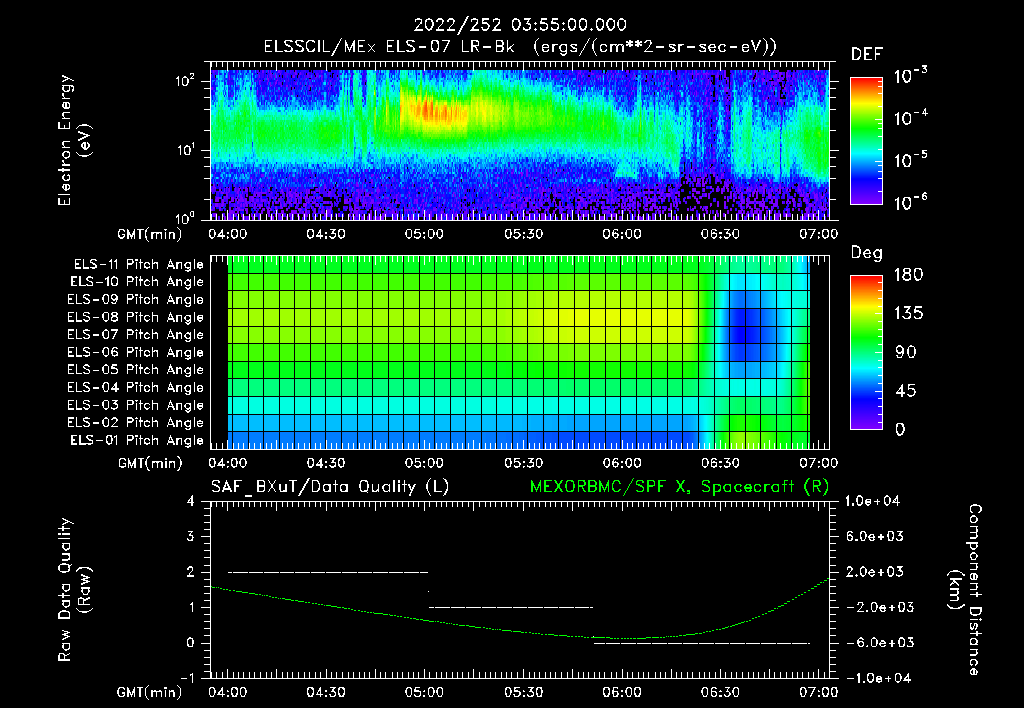The height and width of the screenshot is (708, 1024).
Task: Select the Component Distance (km) axis label
Action: click(965, 590)
